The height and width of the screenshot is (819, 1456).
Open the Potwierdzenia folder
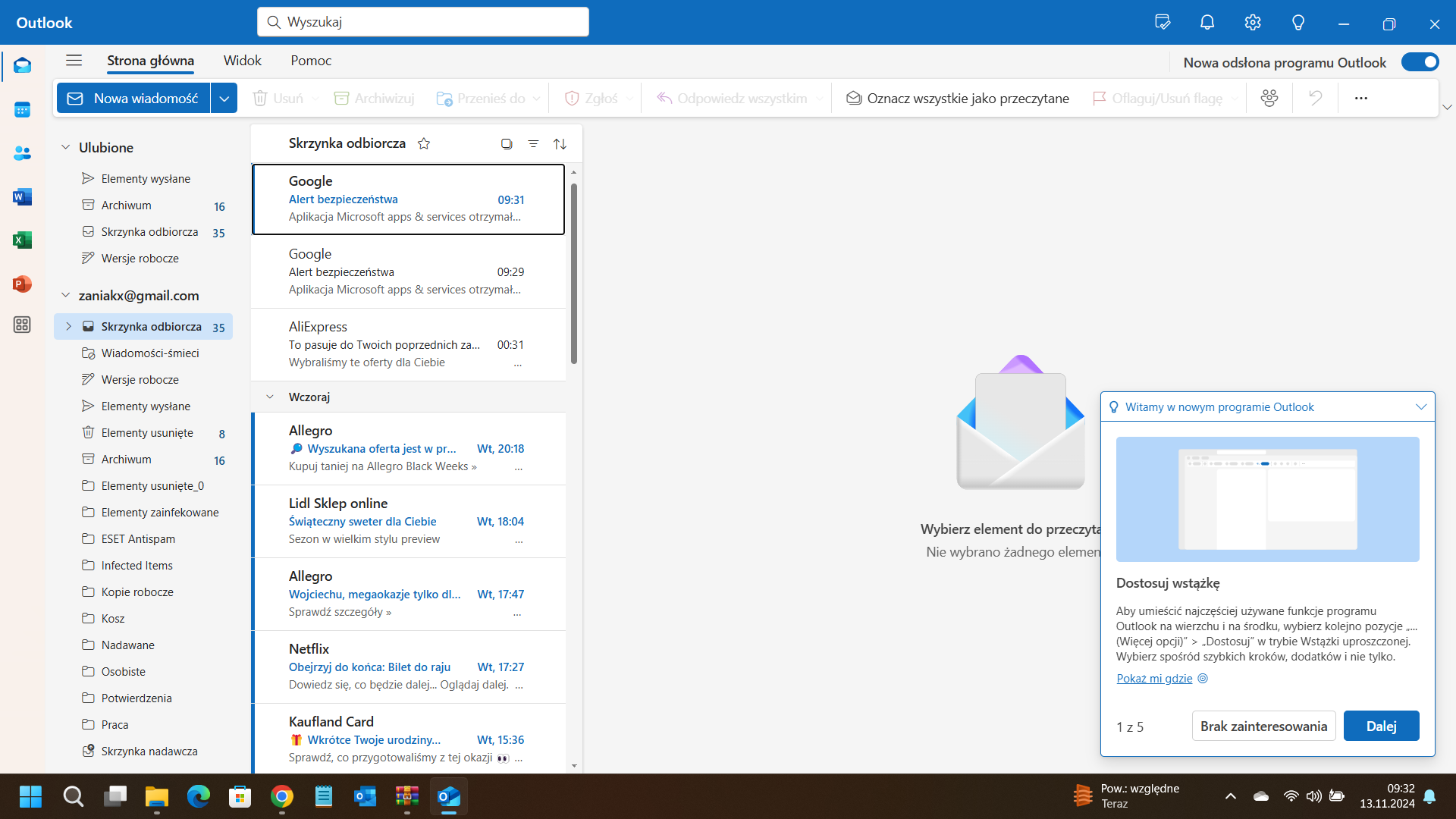[x=143, y=698]
